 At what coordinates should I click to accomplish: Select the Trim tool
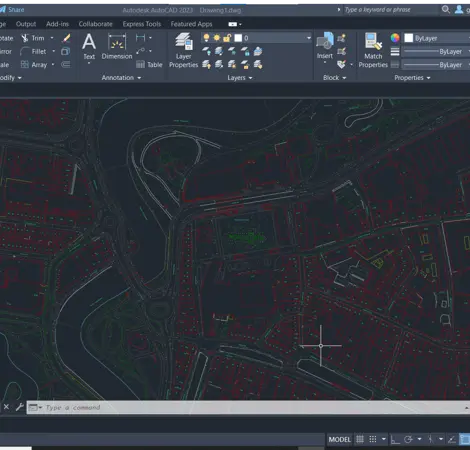pos(33,38)
